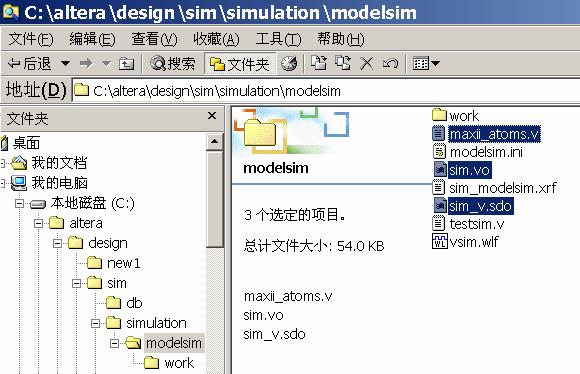This screenshot has width=580, height=374.
Task: Open the Forward button history dropdown arrow
Action: click(107, 64)
